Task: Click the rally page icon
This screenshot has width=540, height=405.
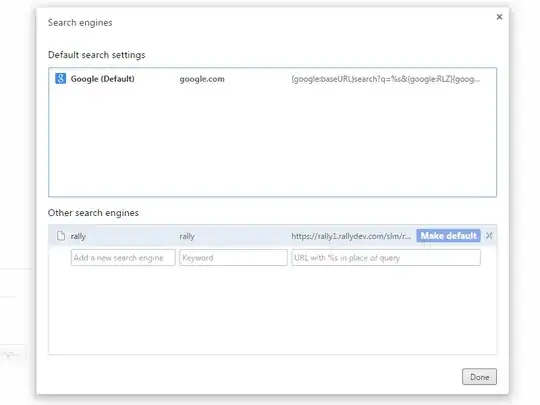Action: 61,236
